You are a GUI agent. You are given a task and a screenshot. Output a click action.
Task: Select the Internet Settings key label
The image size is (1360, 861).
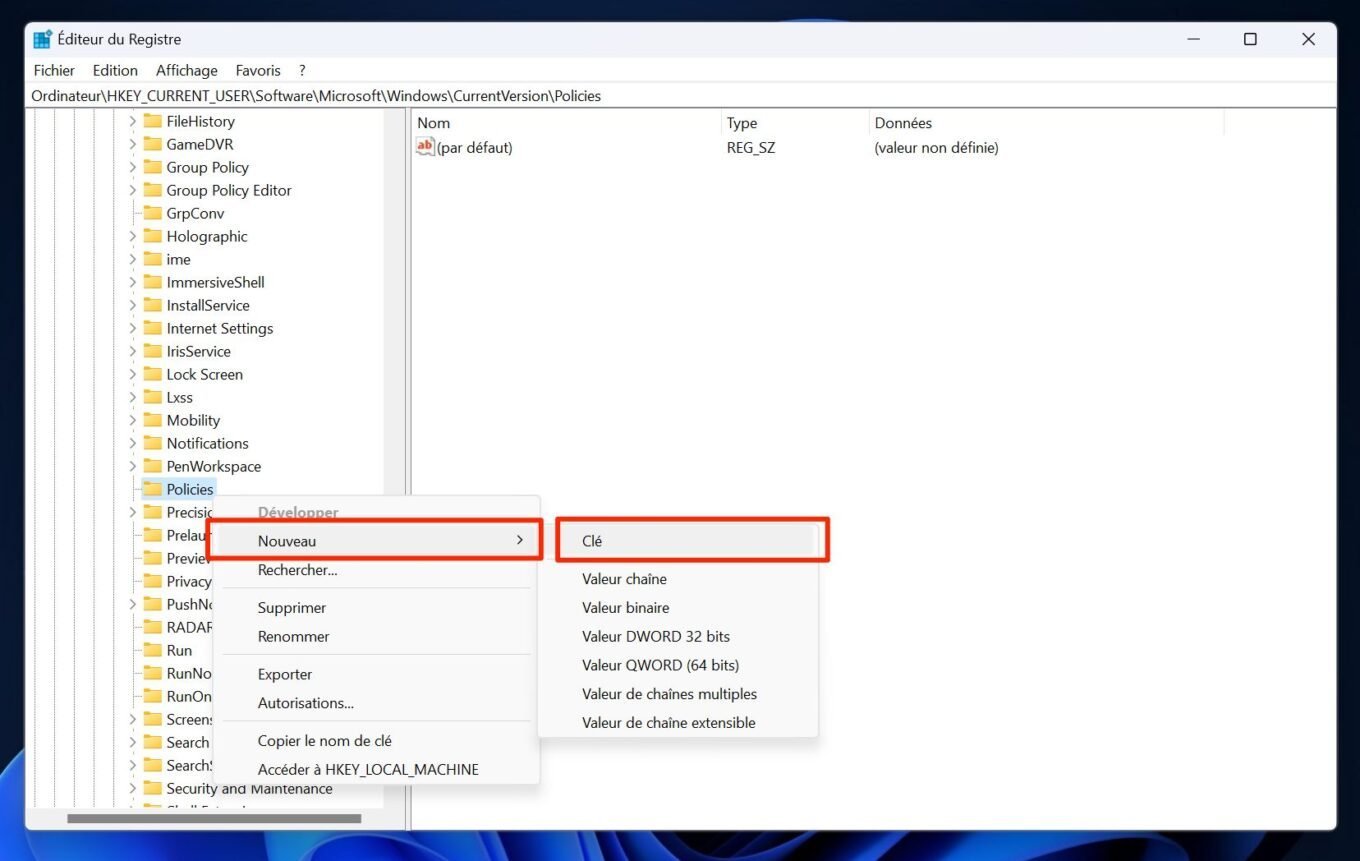(220, 328)
